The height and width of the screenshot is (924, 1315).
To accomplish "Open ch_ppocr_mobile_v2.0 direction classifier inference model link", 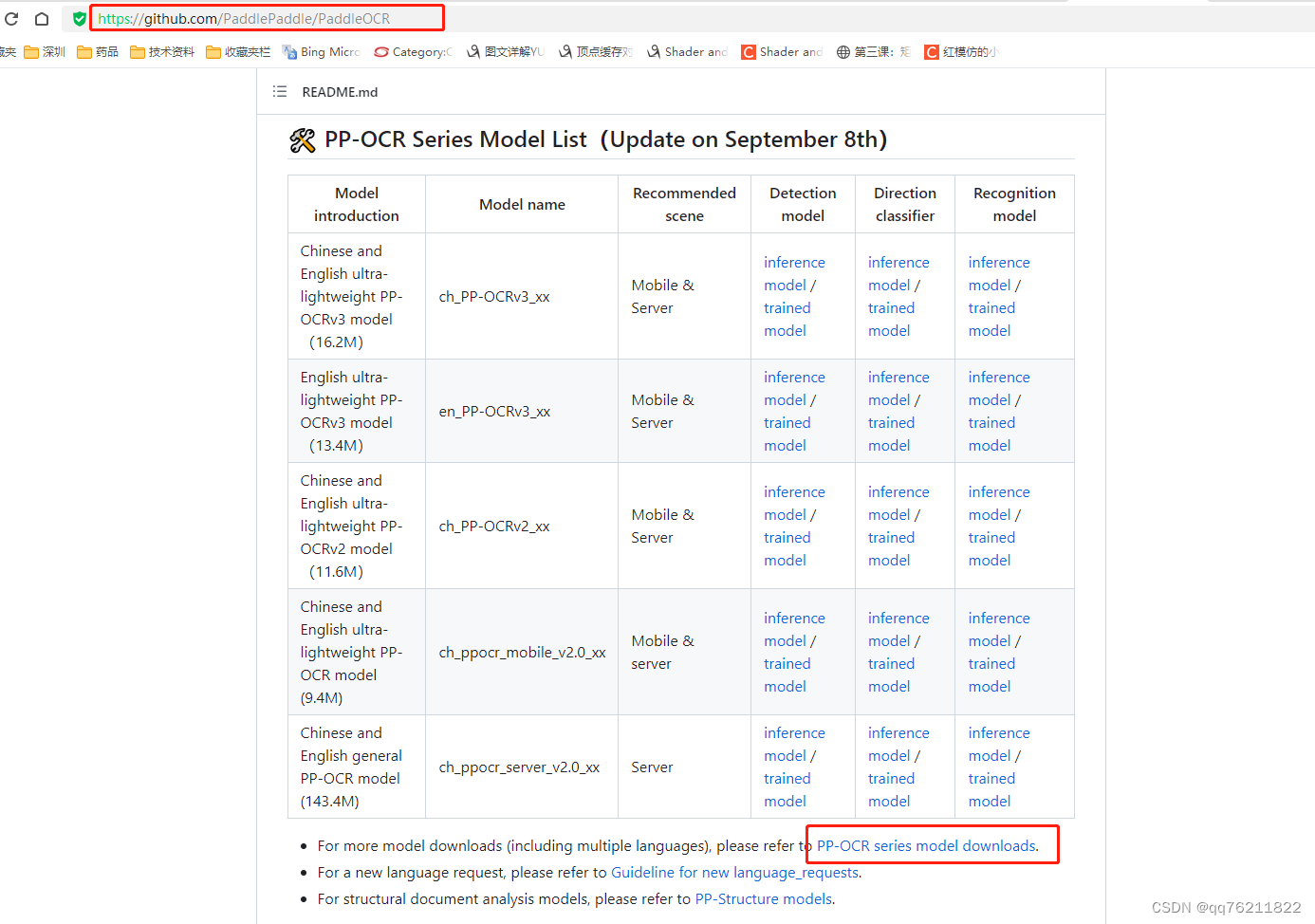I will [x=898, y=629].
